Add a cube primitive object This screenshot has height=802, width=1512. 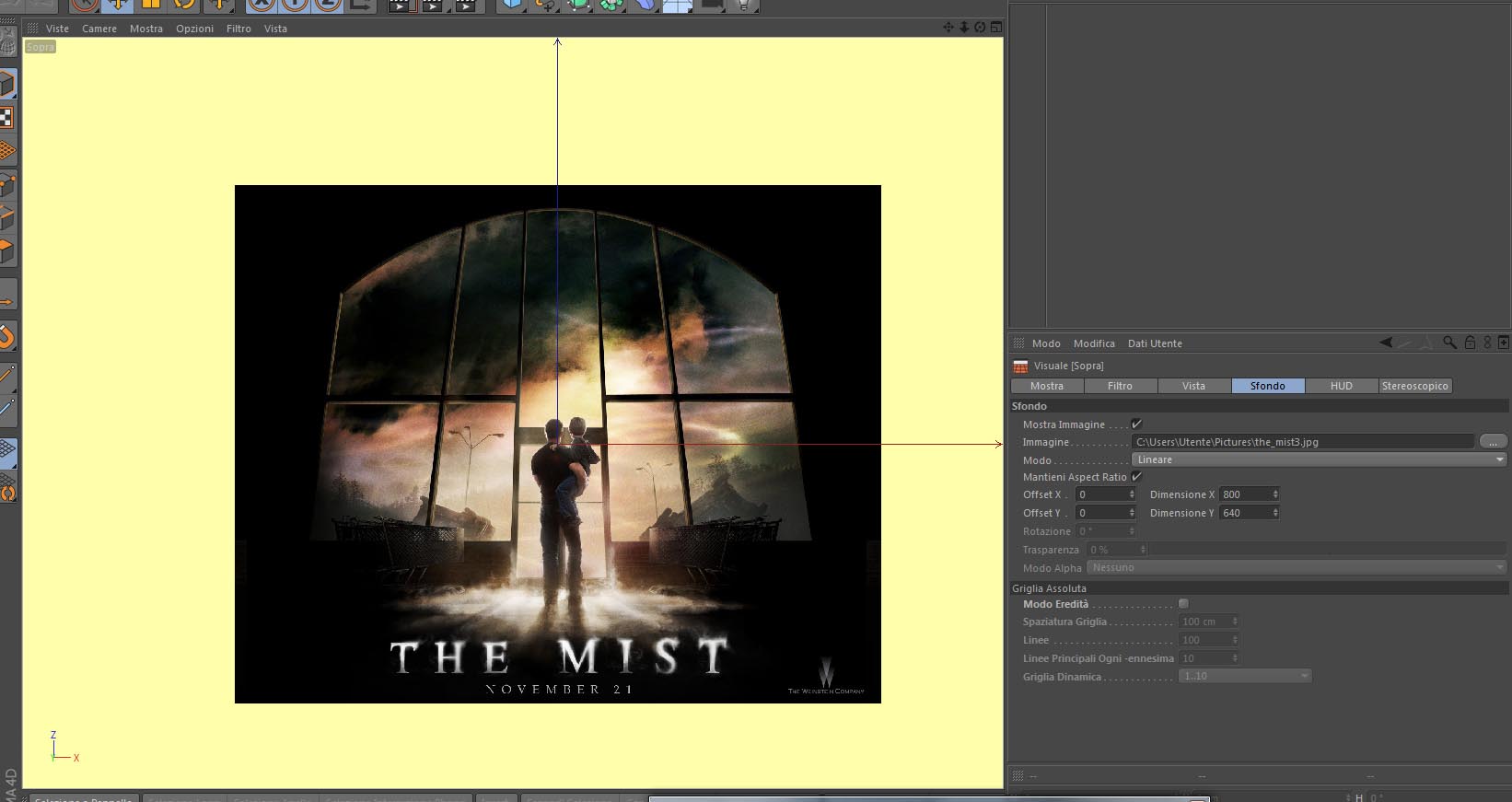(x=512, y=5)
